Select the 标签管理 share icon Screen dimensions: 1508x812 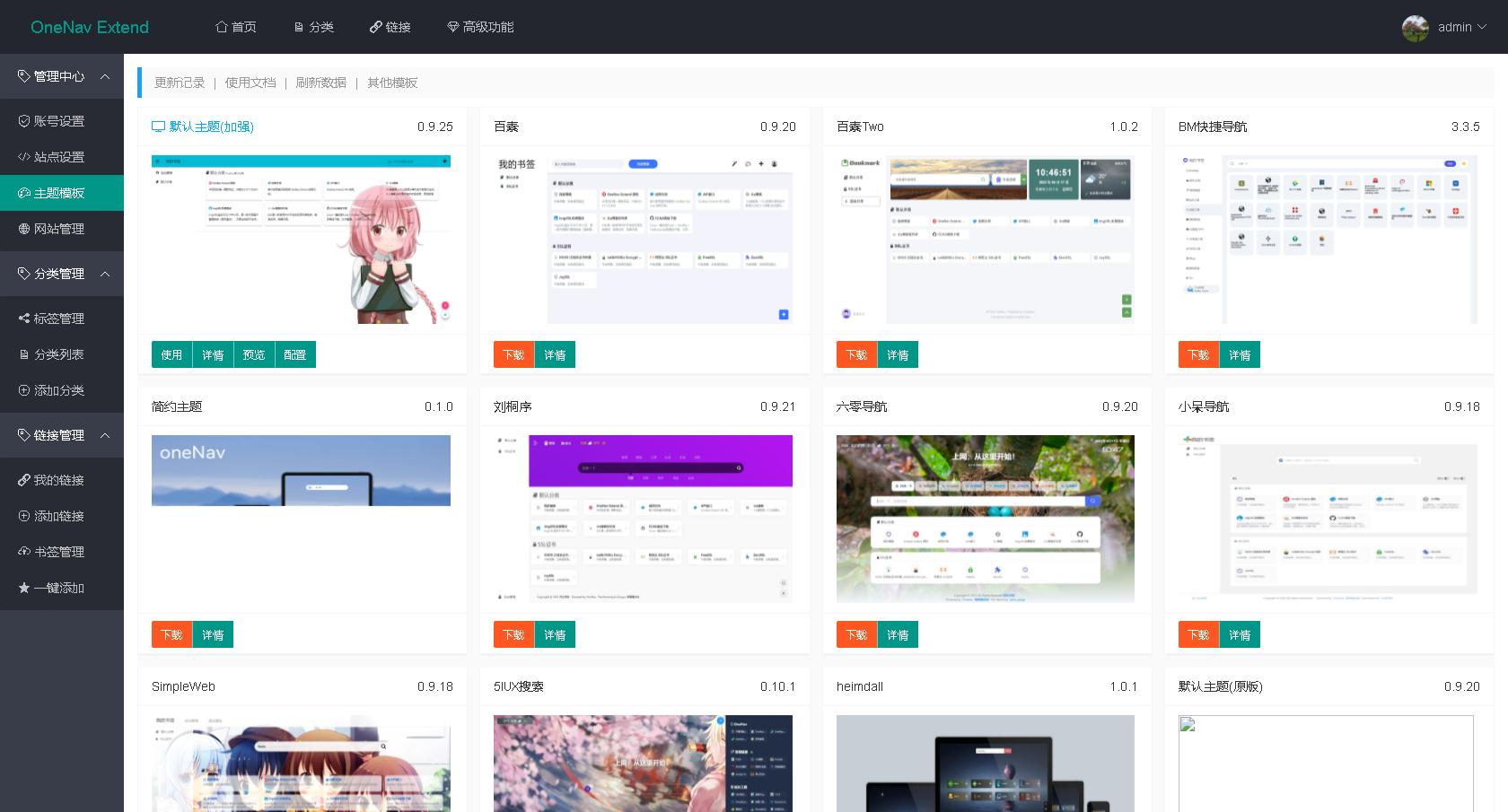(25, 318)
